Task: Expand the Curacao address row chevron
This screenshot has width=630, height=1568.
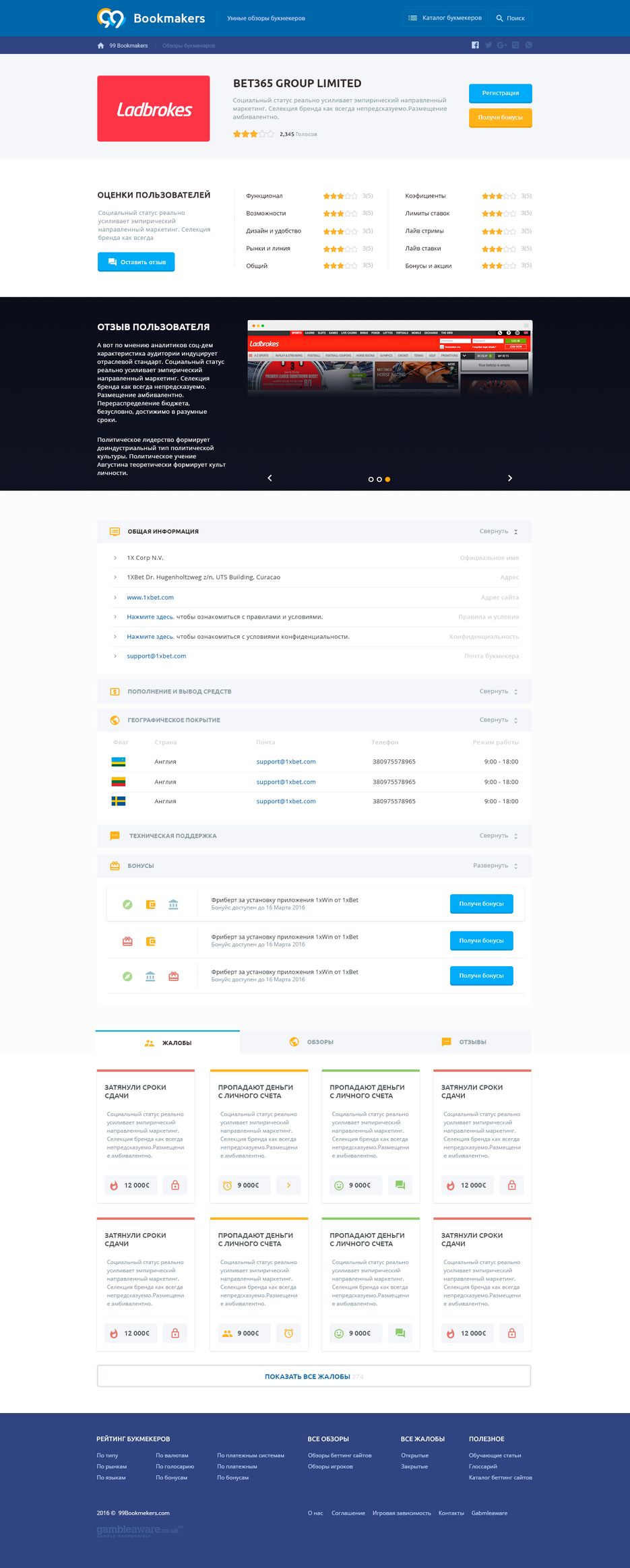Action: coord(115,577)
